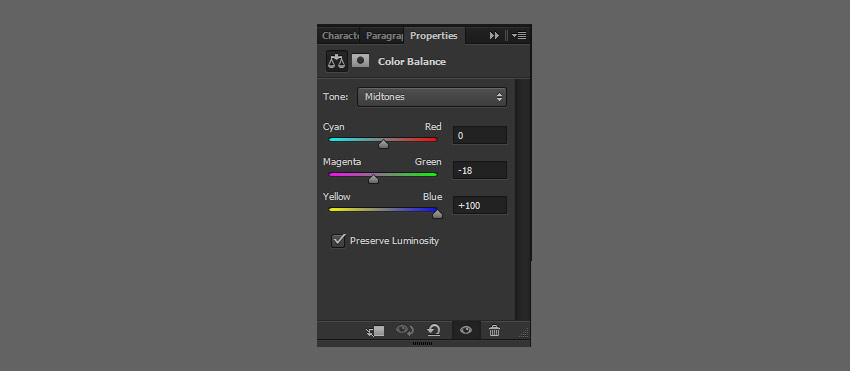The height and width of the screenshot is (371, 850).
Task: Click the Yellow-Blue slider handle
Action: [437, 214]
